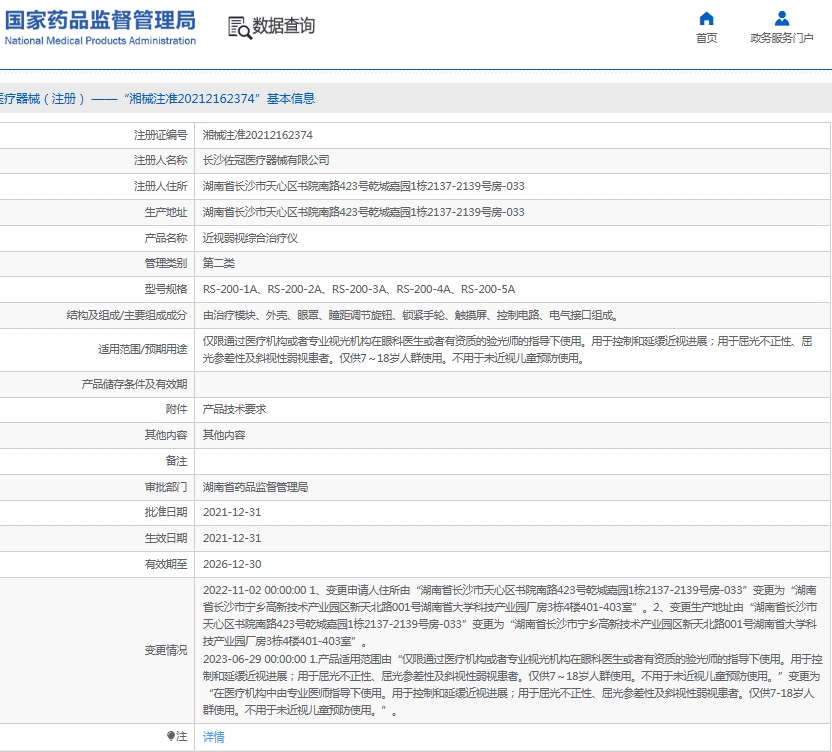This screenshot has width=832, height=752.
Task: Click expiry date 2026-12-30
Action: point(232,564)
